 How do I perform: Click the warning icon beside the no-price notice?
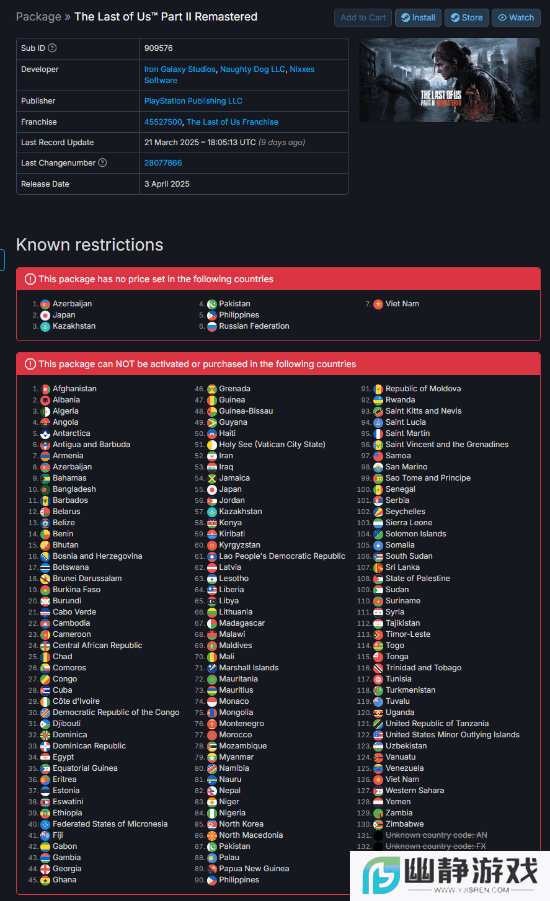coord(30,279)
